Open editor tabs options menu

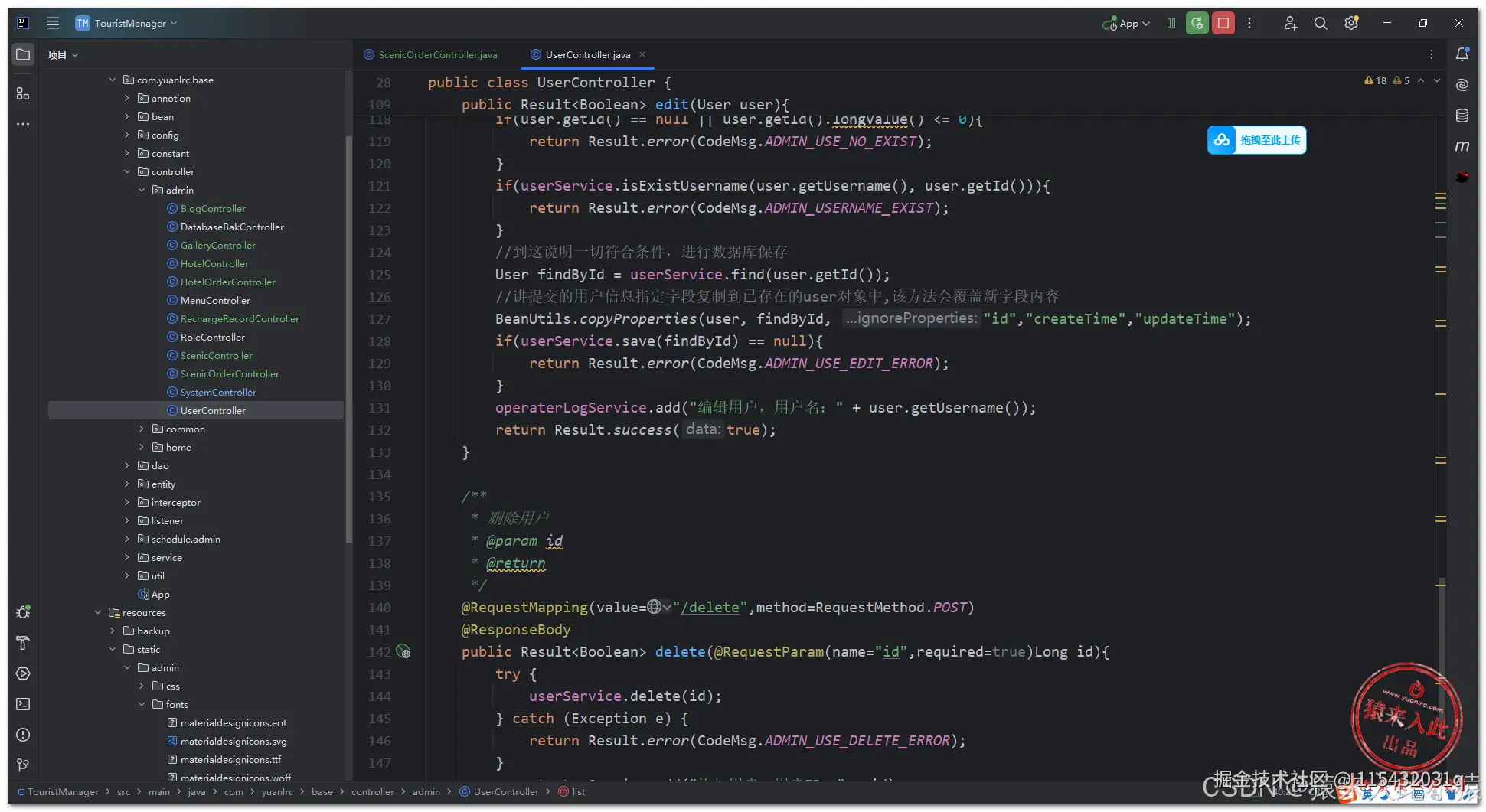click(1432, 54)
